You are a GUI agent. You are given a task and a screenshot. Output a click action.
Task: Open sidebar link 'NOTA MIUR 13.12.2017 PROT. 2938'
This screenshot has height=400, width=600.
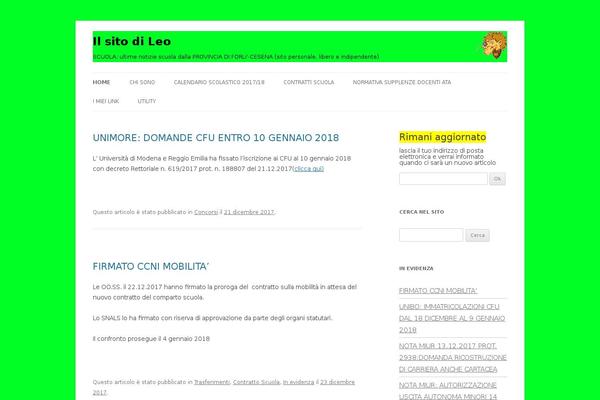point(453,358)
